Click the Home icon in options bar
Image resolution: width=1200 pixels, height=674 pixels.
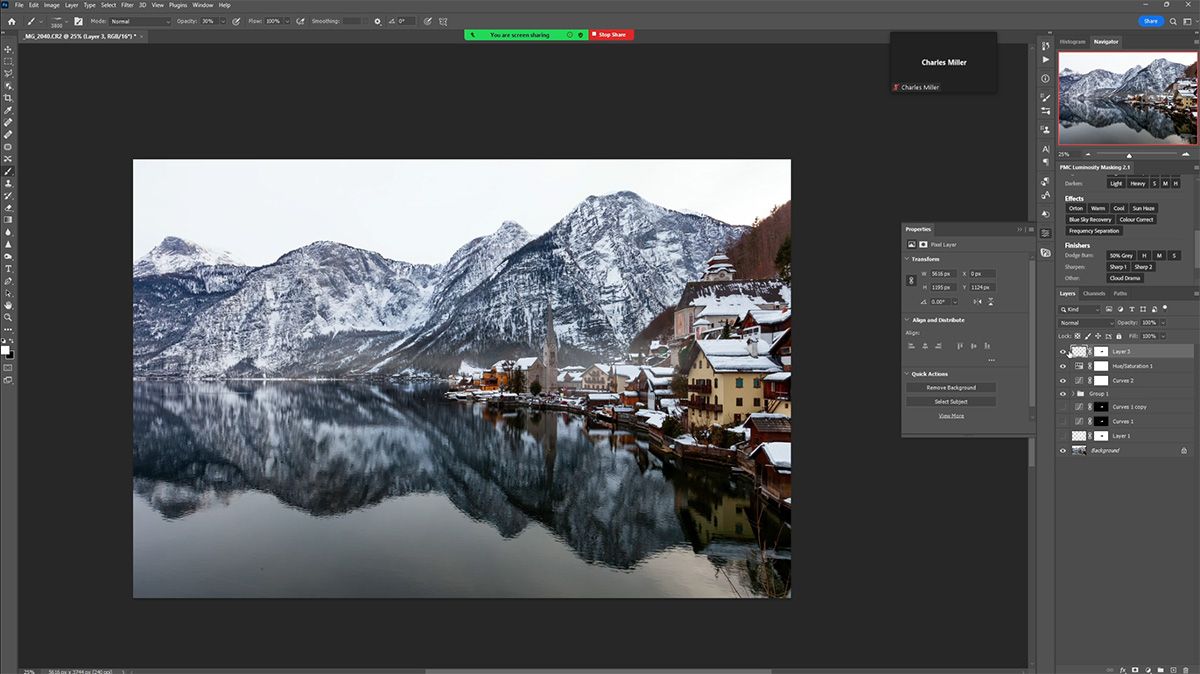(x=11, y=21)
